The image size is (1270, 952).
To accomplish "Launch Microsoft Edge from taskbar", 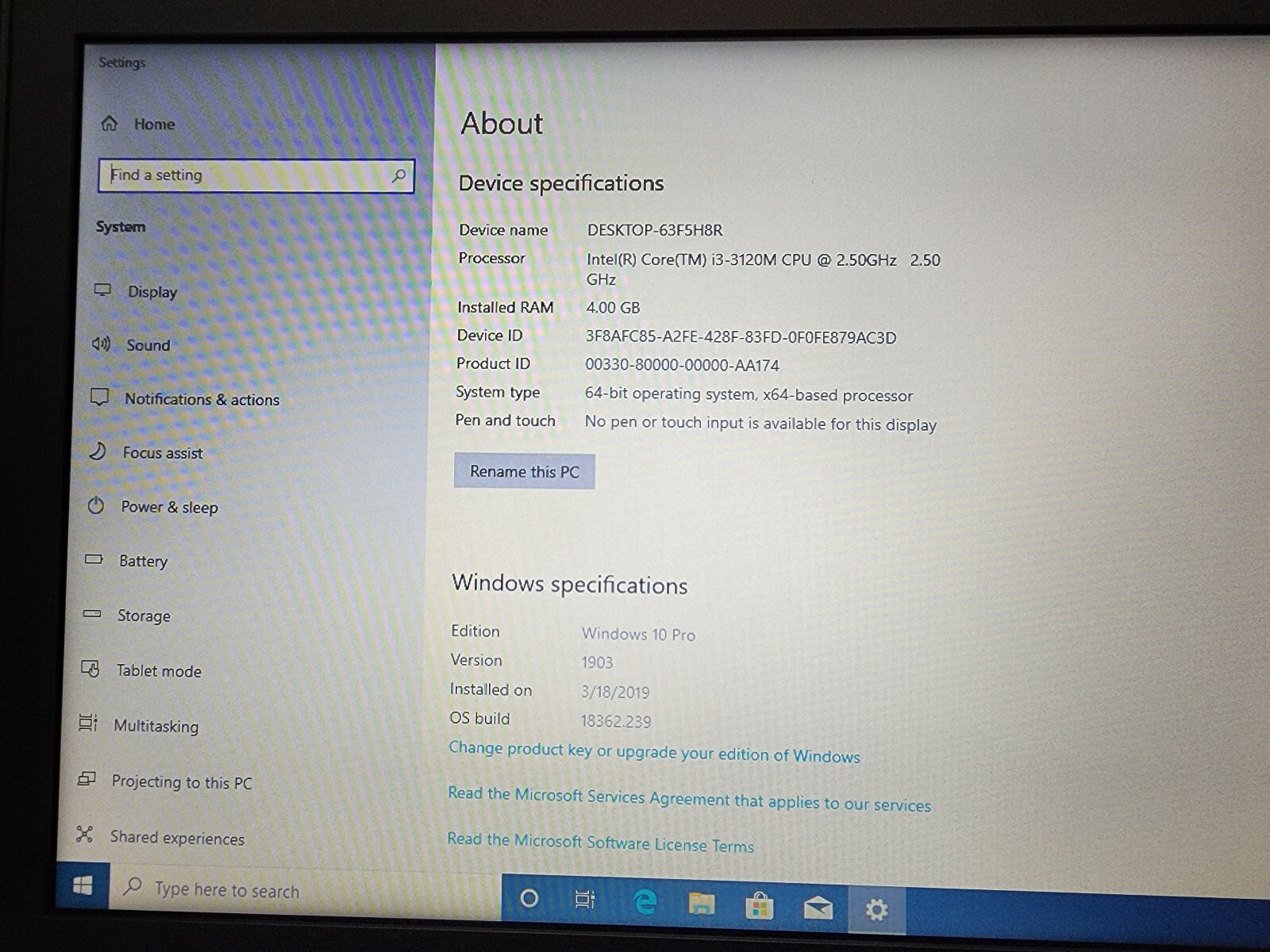I will 645,902.
